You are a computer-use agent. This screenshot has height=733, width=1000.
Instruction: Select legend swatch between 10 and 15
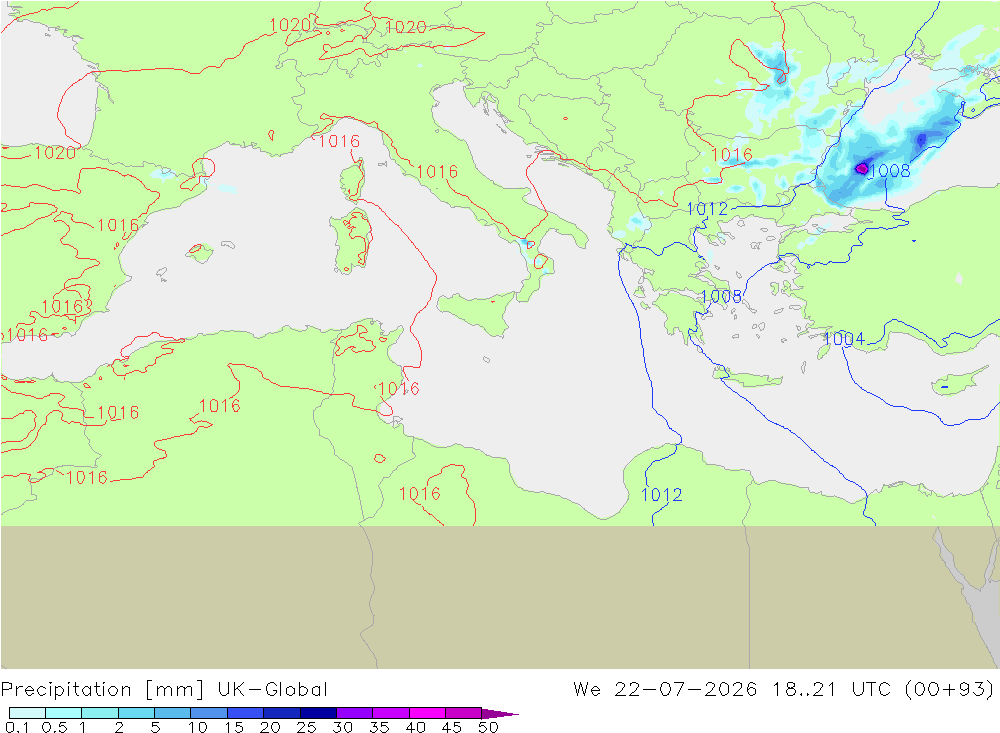209,713
